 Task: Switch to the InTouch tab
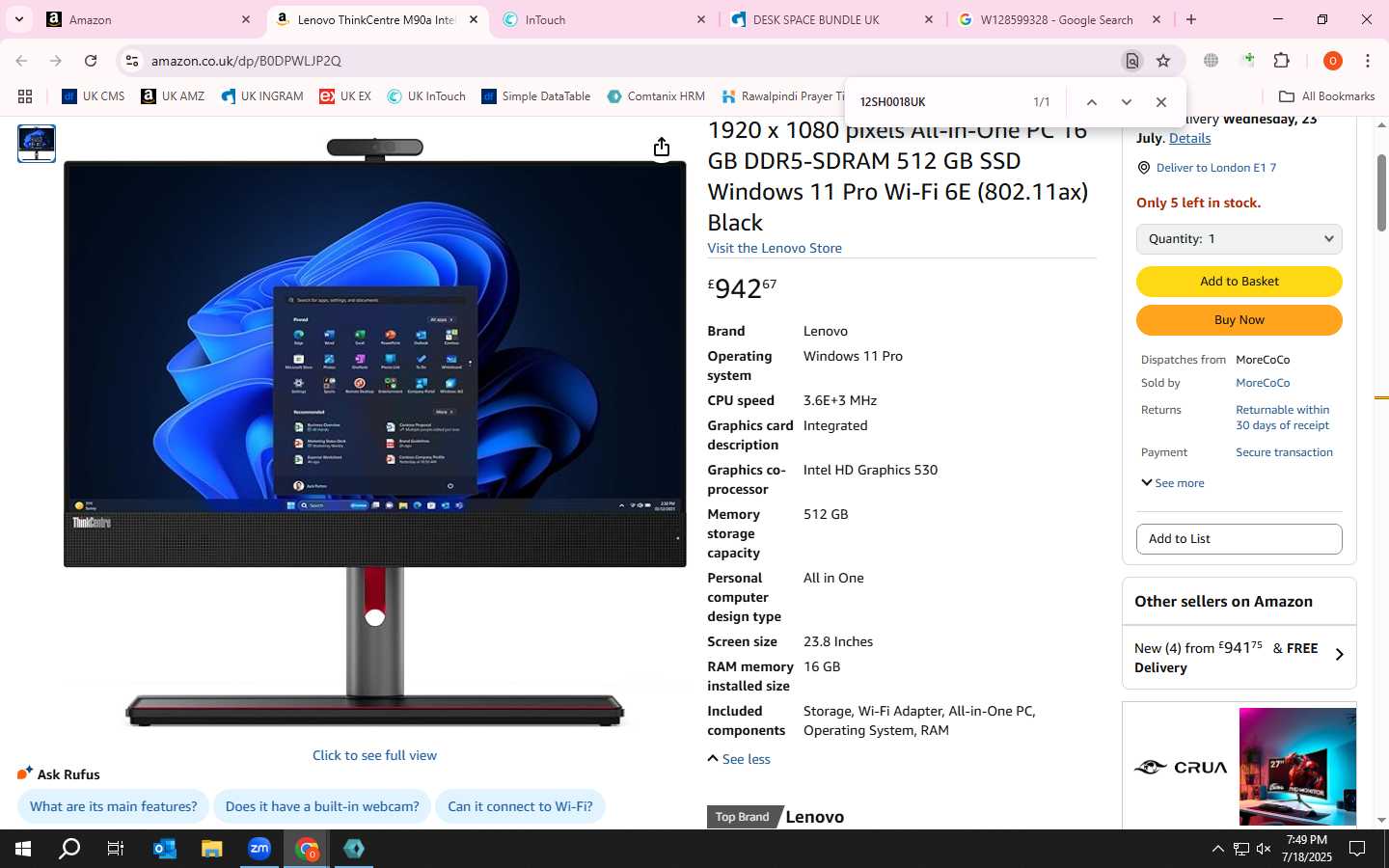(x=606, y=19)
